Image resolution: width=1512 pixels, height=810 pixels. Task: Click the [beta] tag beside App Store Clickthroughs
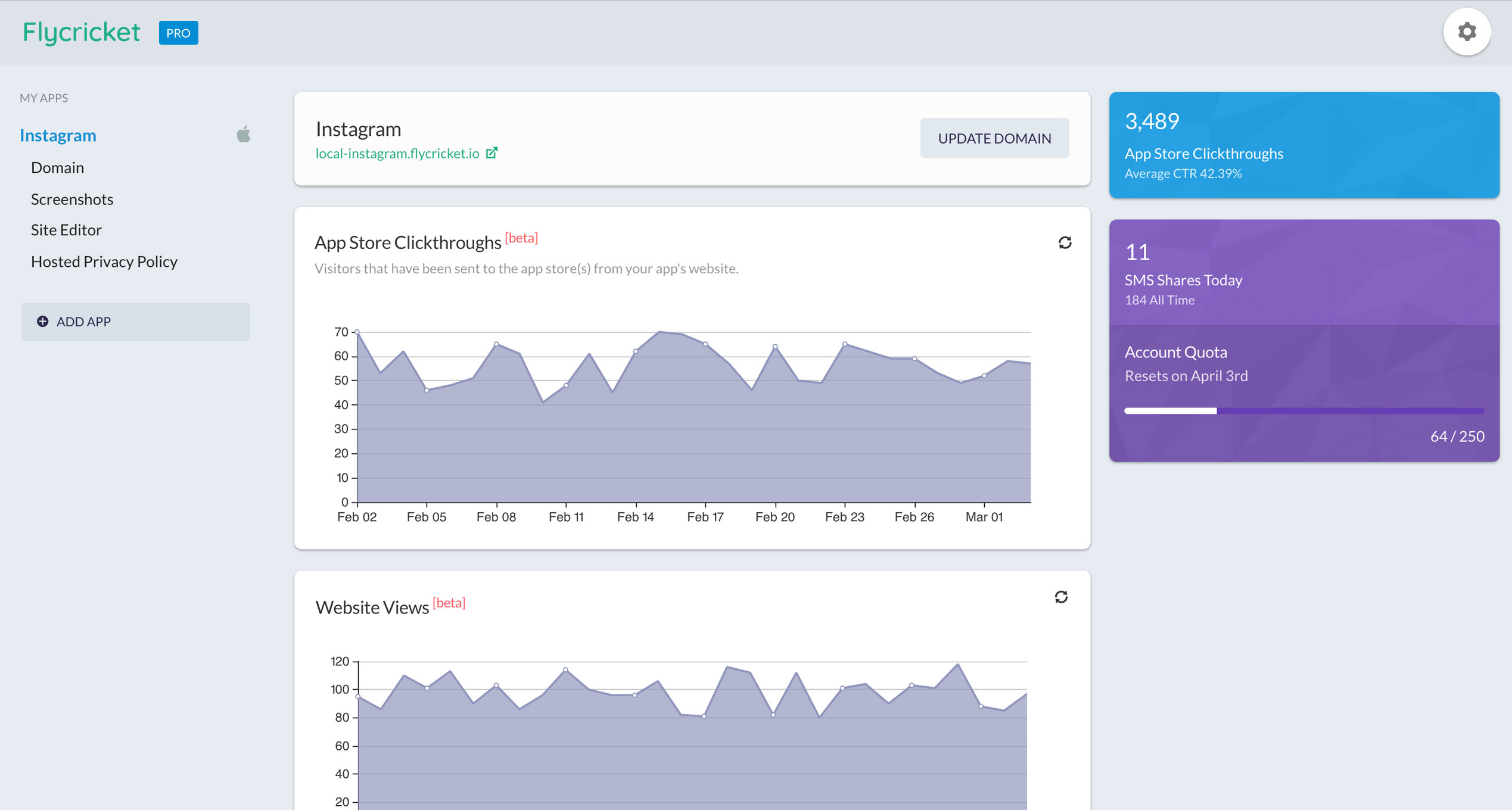pyautogui.click(x=521, y=238)
